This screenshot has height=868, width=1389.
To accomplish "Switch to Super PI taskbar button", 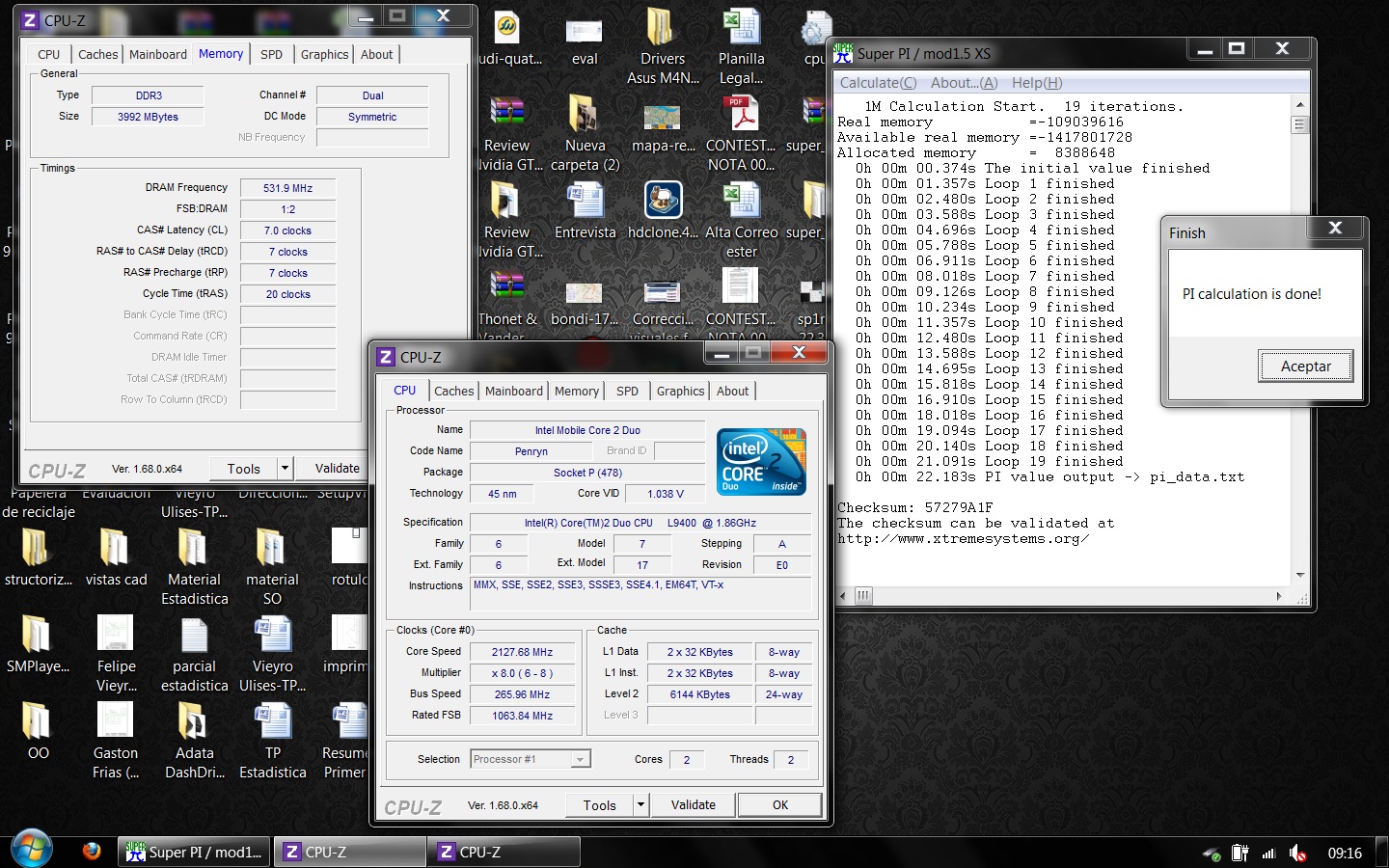I will [x=195, y=852].
